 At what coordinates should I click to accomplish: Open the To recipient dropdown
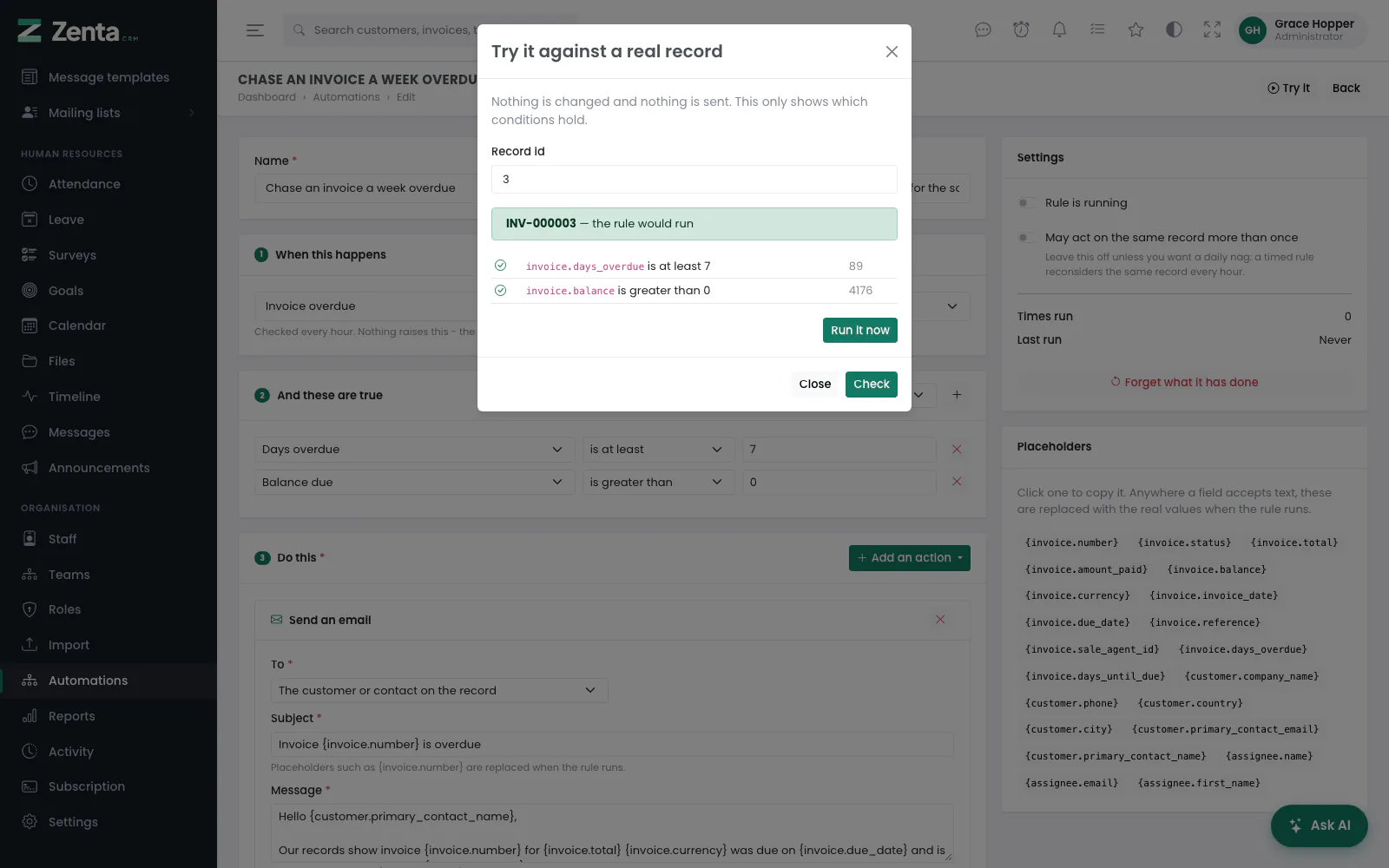point(439,691)
